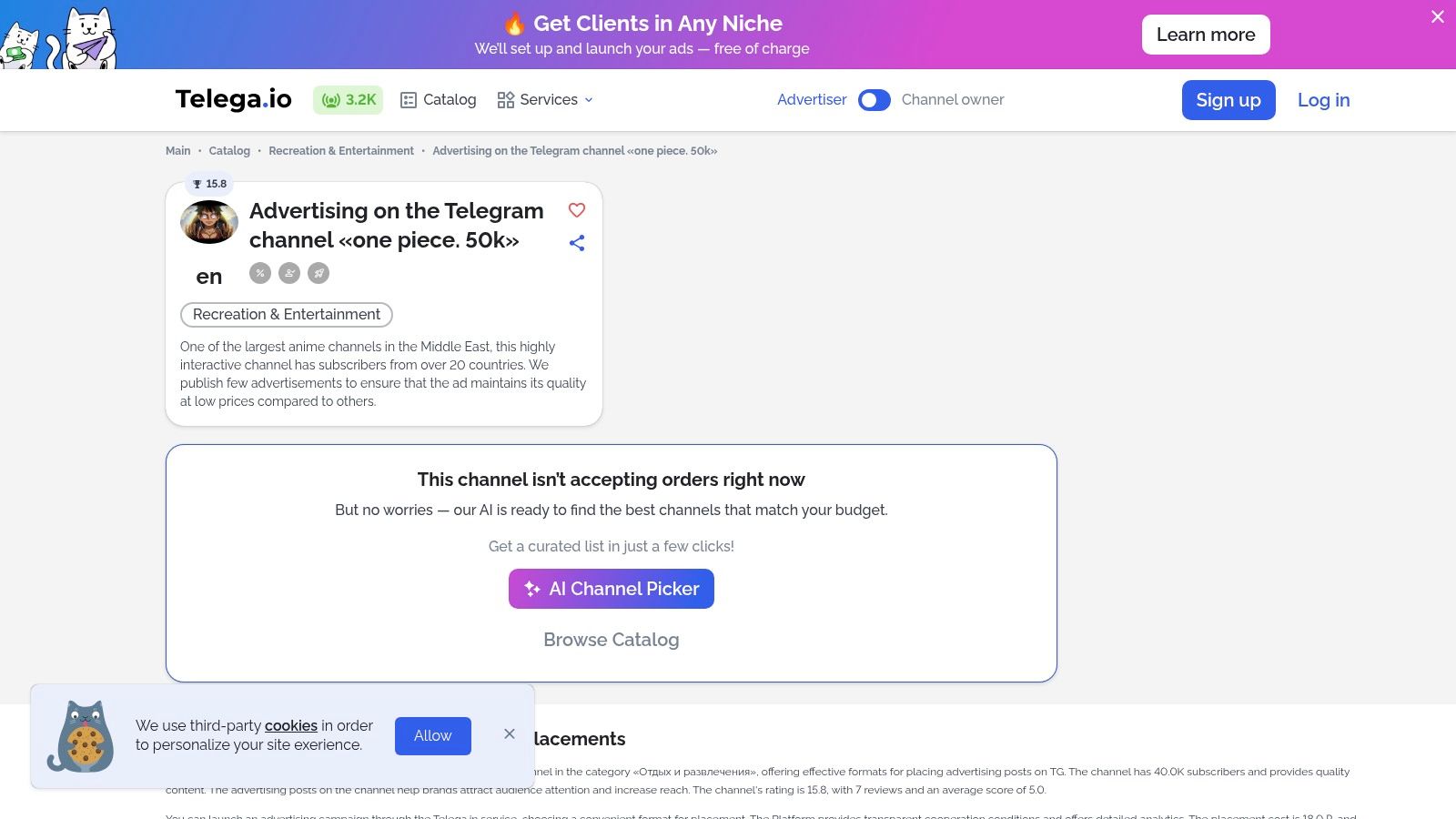Screen dimensions: 1456x819
Task: Click the 3.2K online badge
Action: 348,100
